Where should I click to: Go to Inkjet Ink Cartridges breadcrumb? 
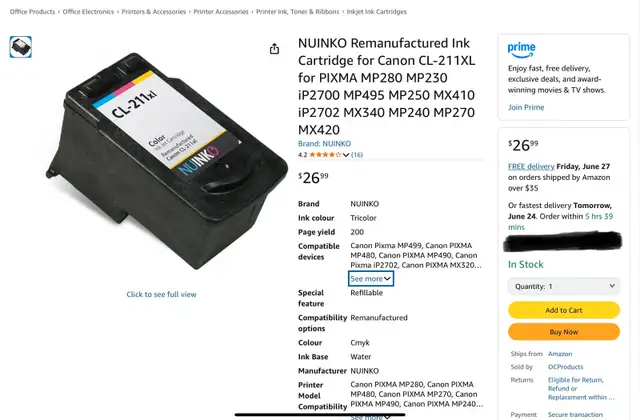point(376,12)
